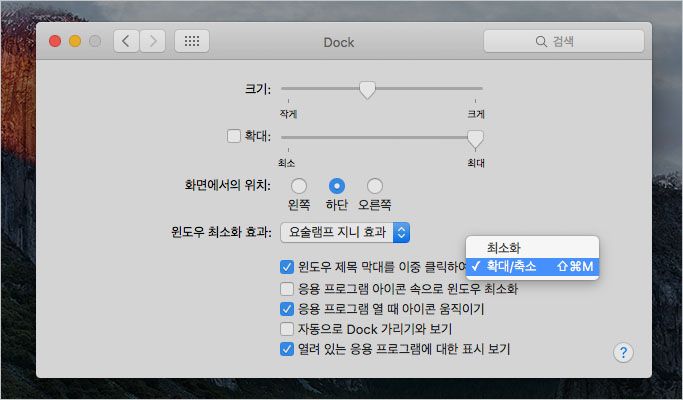Click the 확대 magnification slider thumb
683x400 pixels.
[x=475, y=139]
